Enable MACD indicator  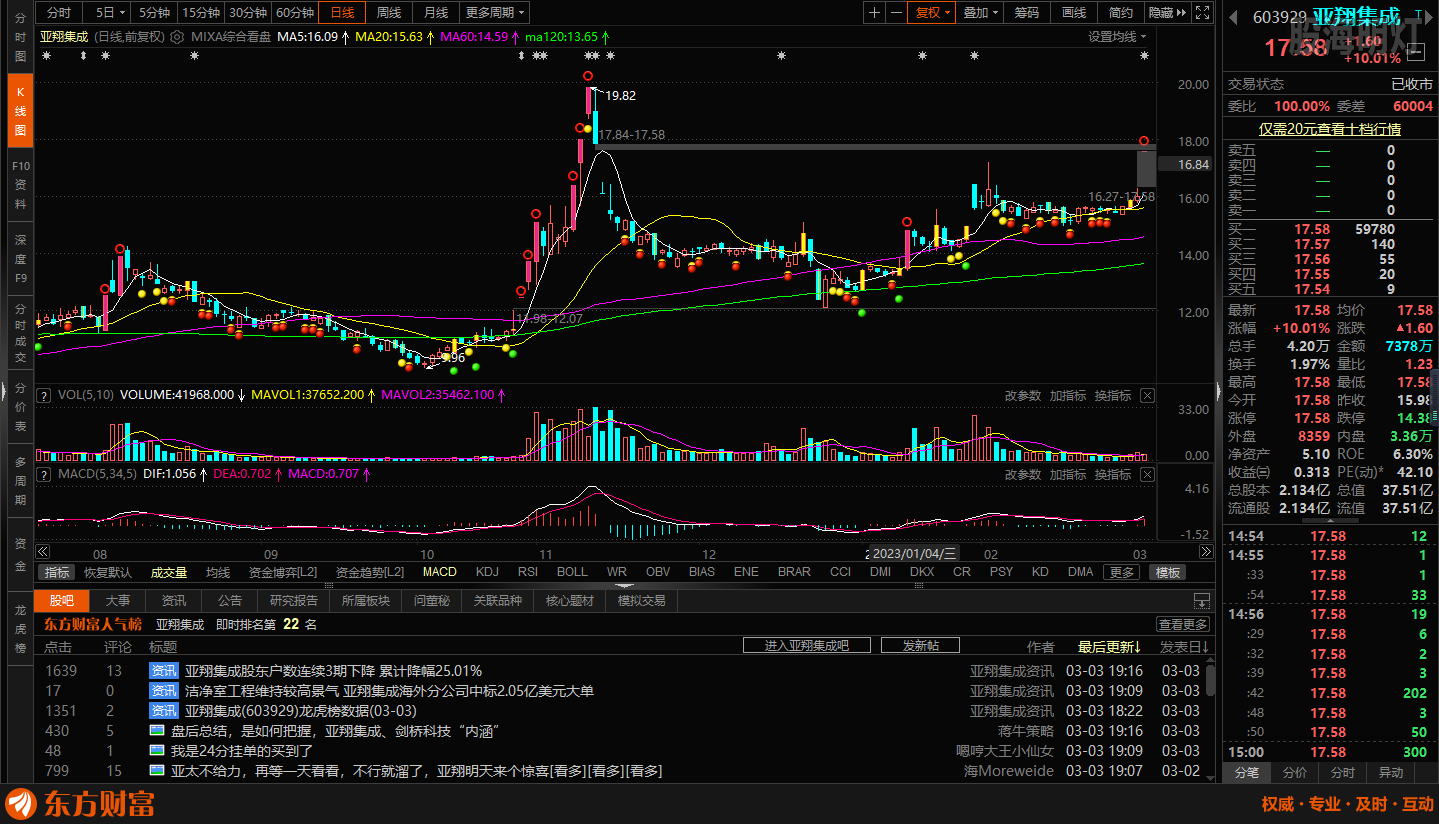click(440, 572)
